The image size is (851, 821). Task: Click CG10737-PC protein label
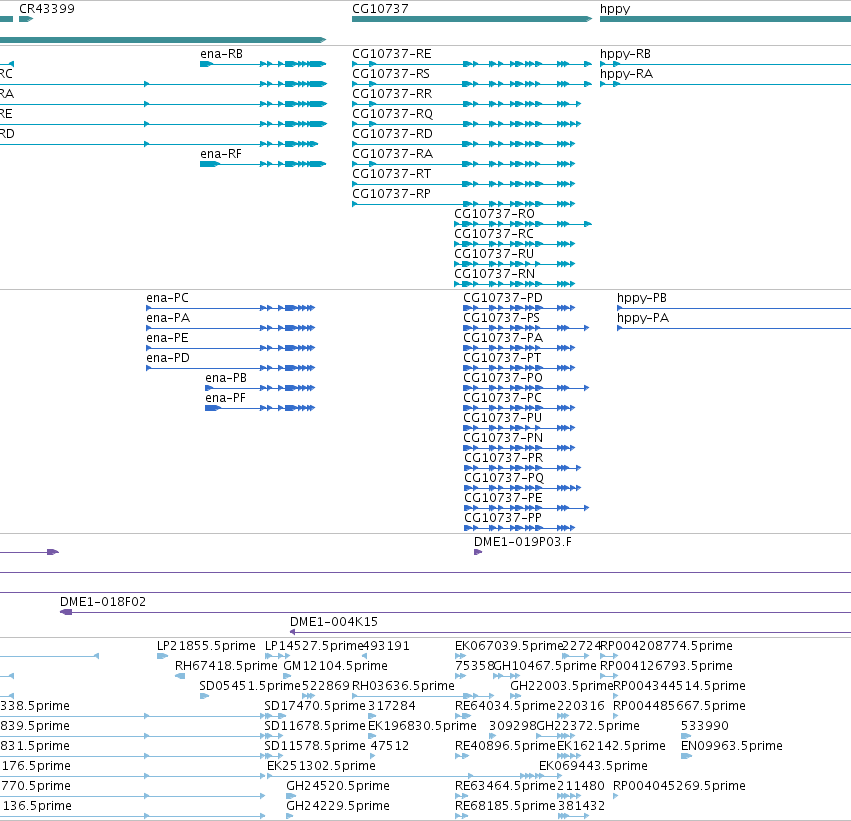[503, 398]
